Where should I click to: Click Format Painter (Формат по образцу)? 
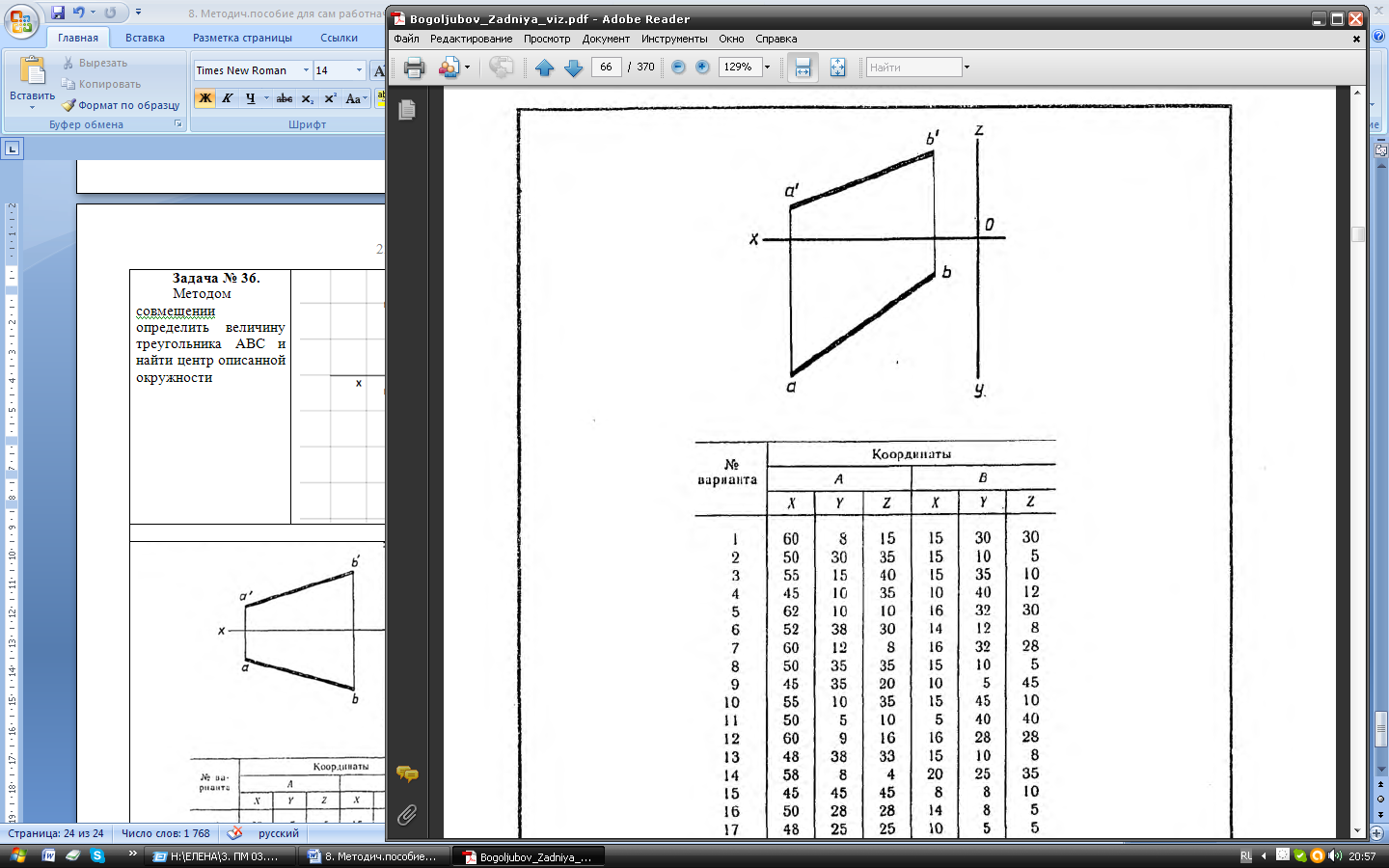[121, 105]
